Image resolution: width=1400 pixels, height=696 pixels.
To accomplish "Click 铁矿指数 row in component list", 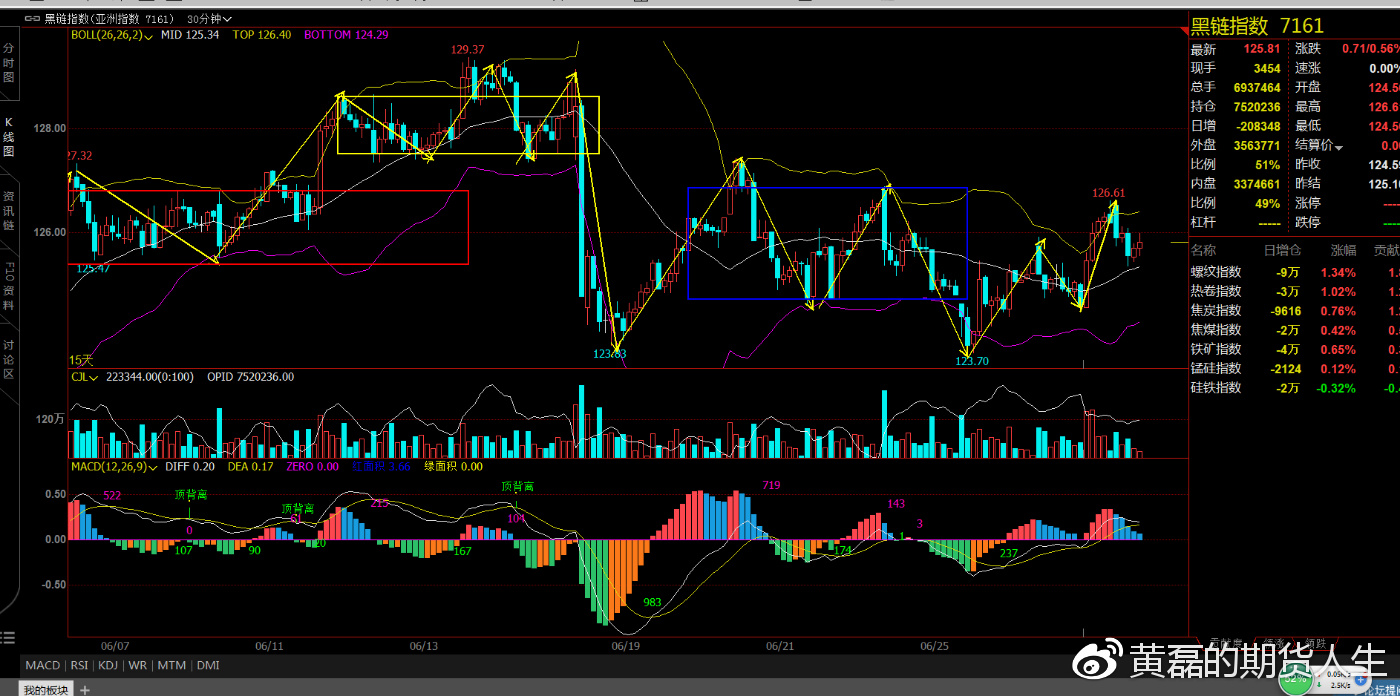I will [x=1294, y=349].
